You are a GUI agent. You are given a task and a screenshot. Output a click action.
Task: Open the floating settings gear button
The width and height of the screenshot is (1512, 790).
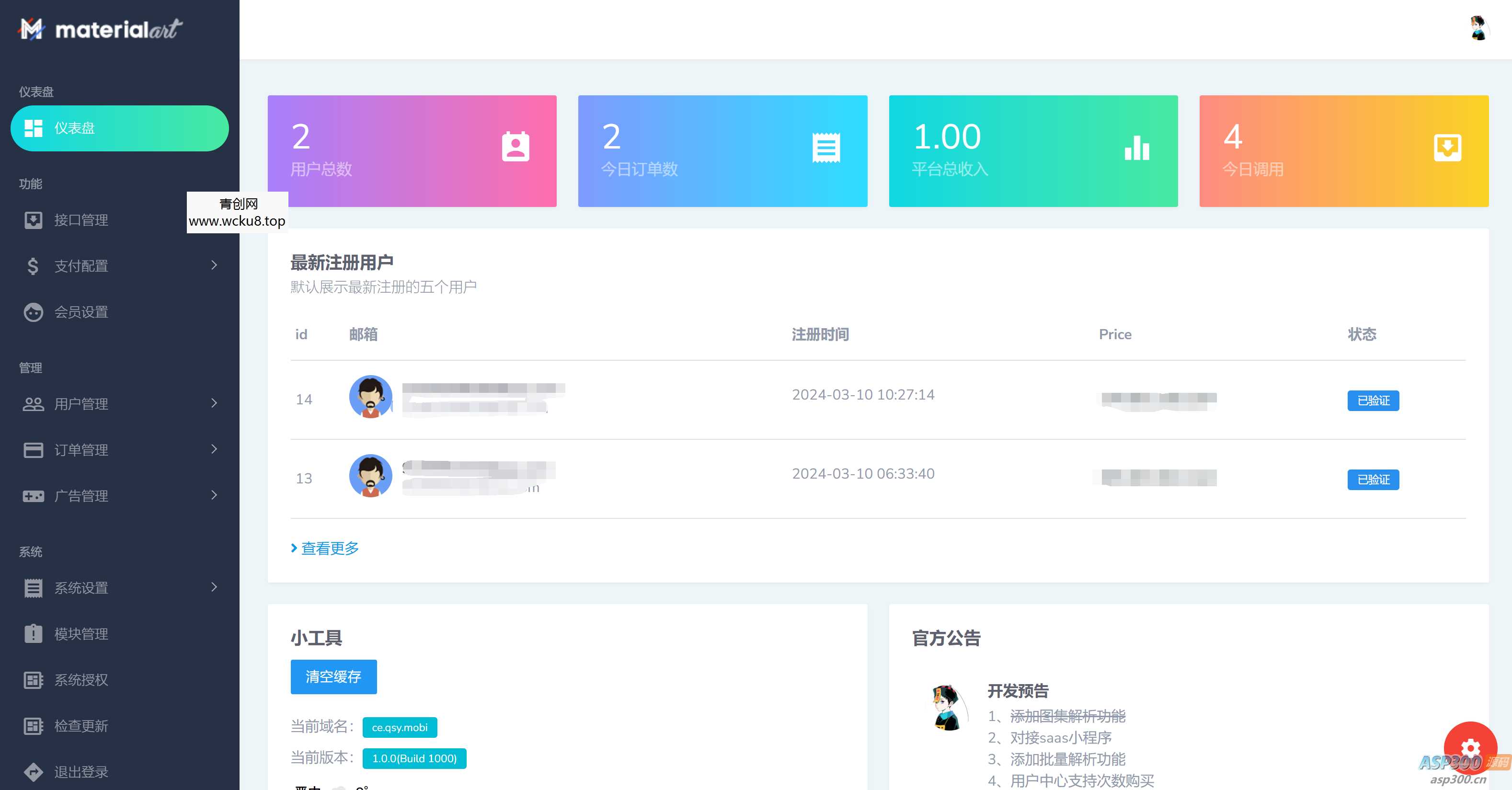[1470, 749]
